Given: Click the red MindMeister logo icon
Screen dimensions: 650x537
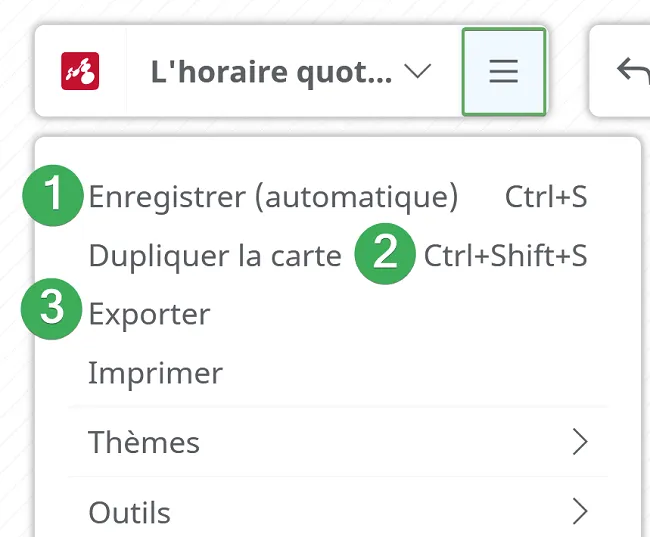Looking at the screenshot, I should tap(80, 71).
